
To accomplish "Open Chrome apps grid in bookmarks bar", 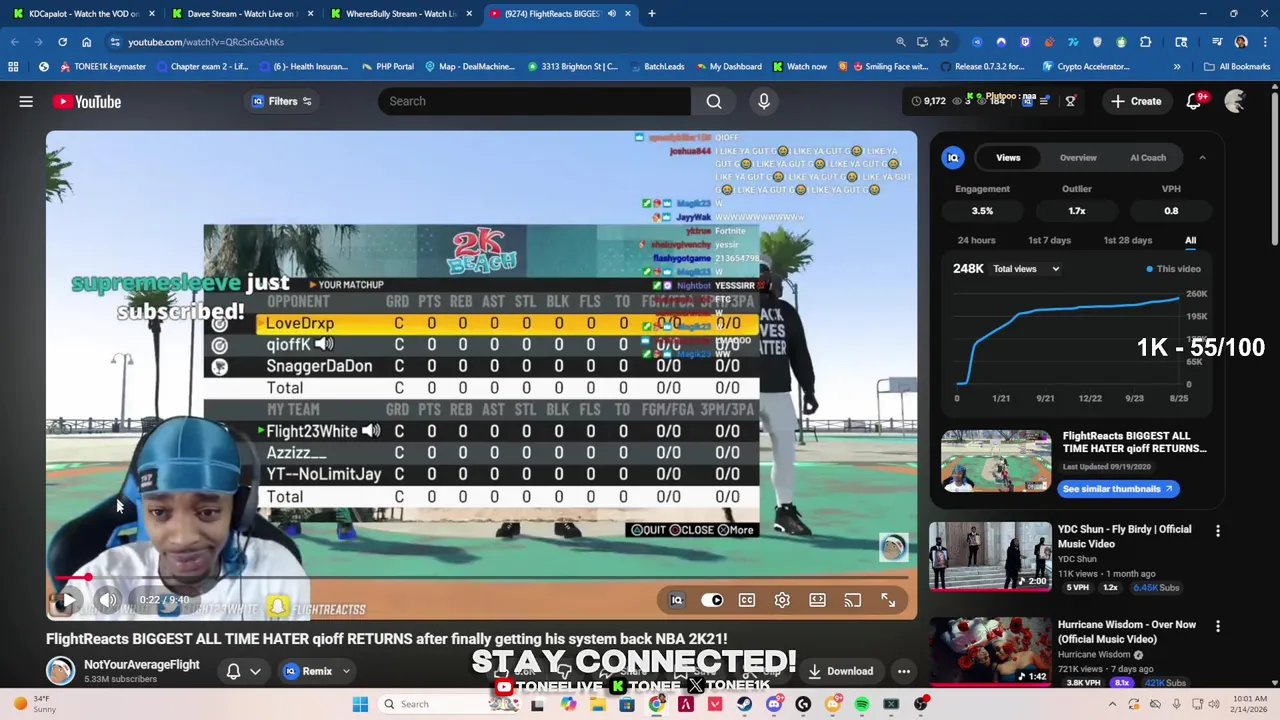I will pos(13,67).
